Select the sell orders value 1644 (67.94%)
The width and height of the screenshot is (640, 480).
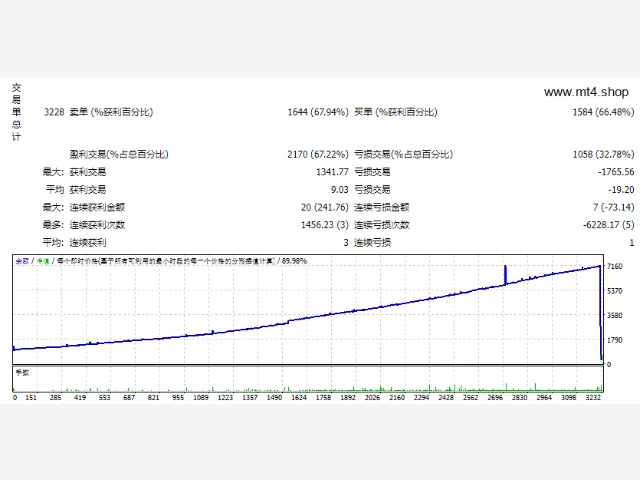point(318,112)
